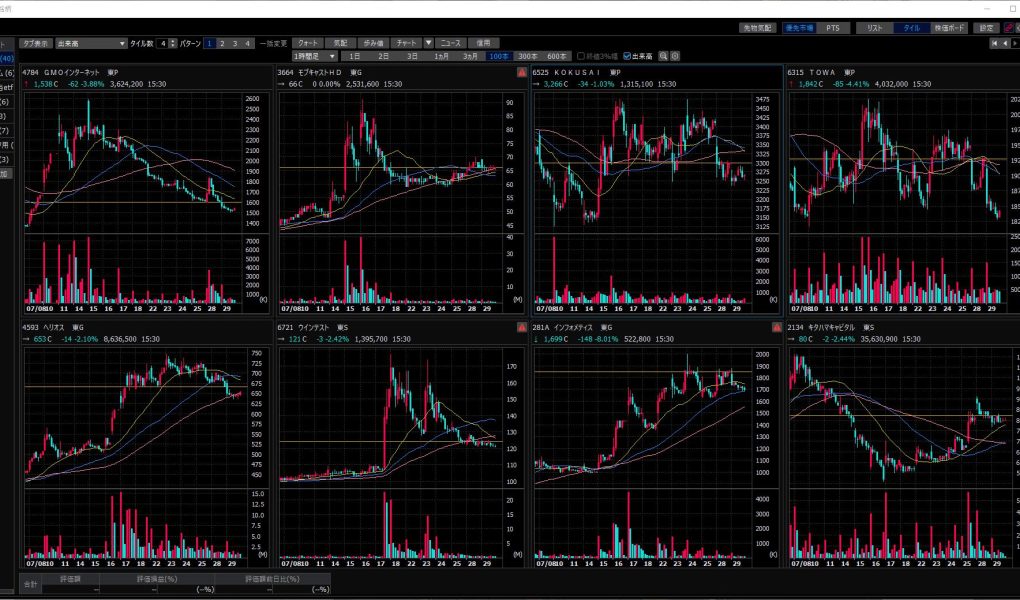Click the red alert icon on the モブキャストHD tile
The height and width of the screenshot is (600, 1020).
click(x=521, y=73)
